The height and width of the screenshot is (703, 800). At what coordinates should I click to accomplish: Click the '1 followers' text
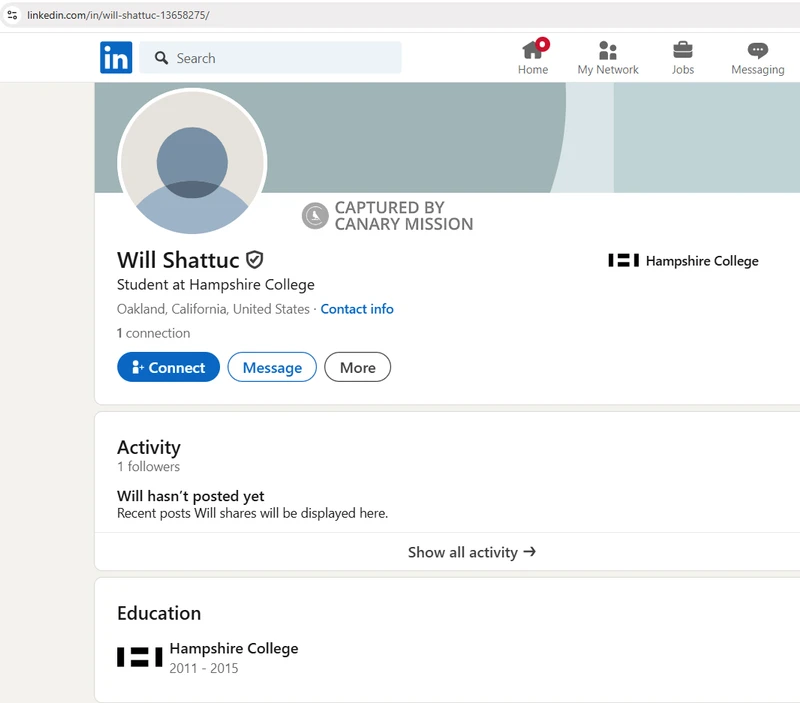pyautogui.click(x=148, y=466)
